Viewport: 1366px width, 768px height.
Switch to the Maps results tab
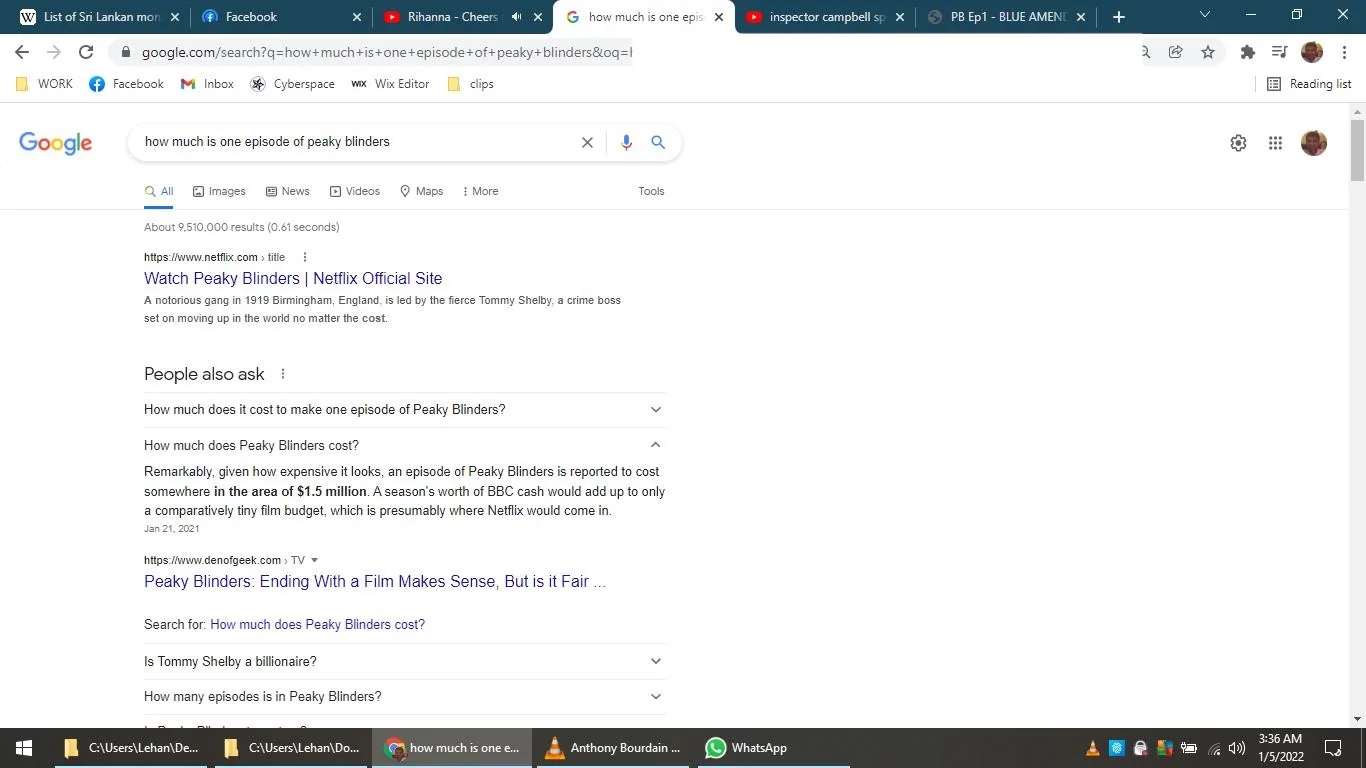point(421,191)
